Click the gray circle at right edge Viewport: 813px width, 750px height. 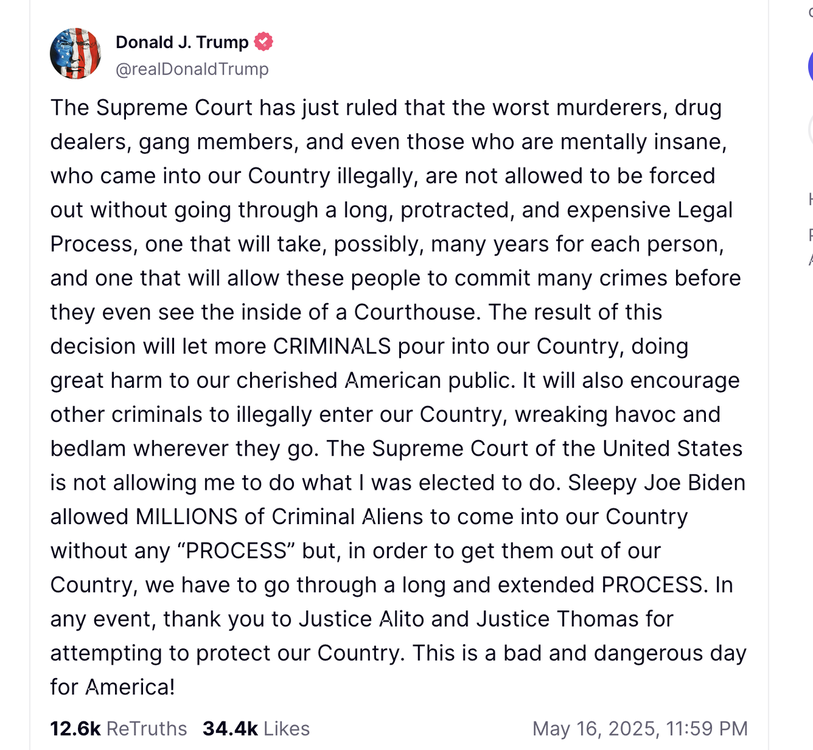click(x=810, y=130)
